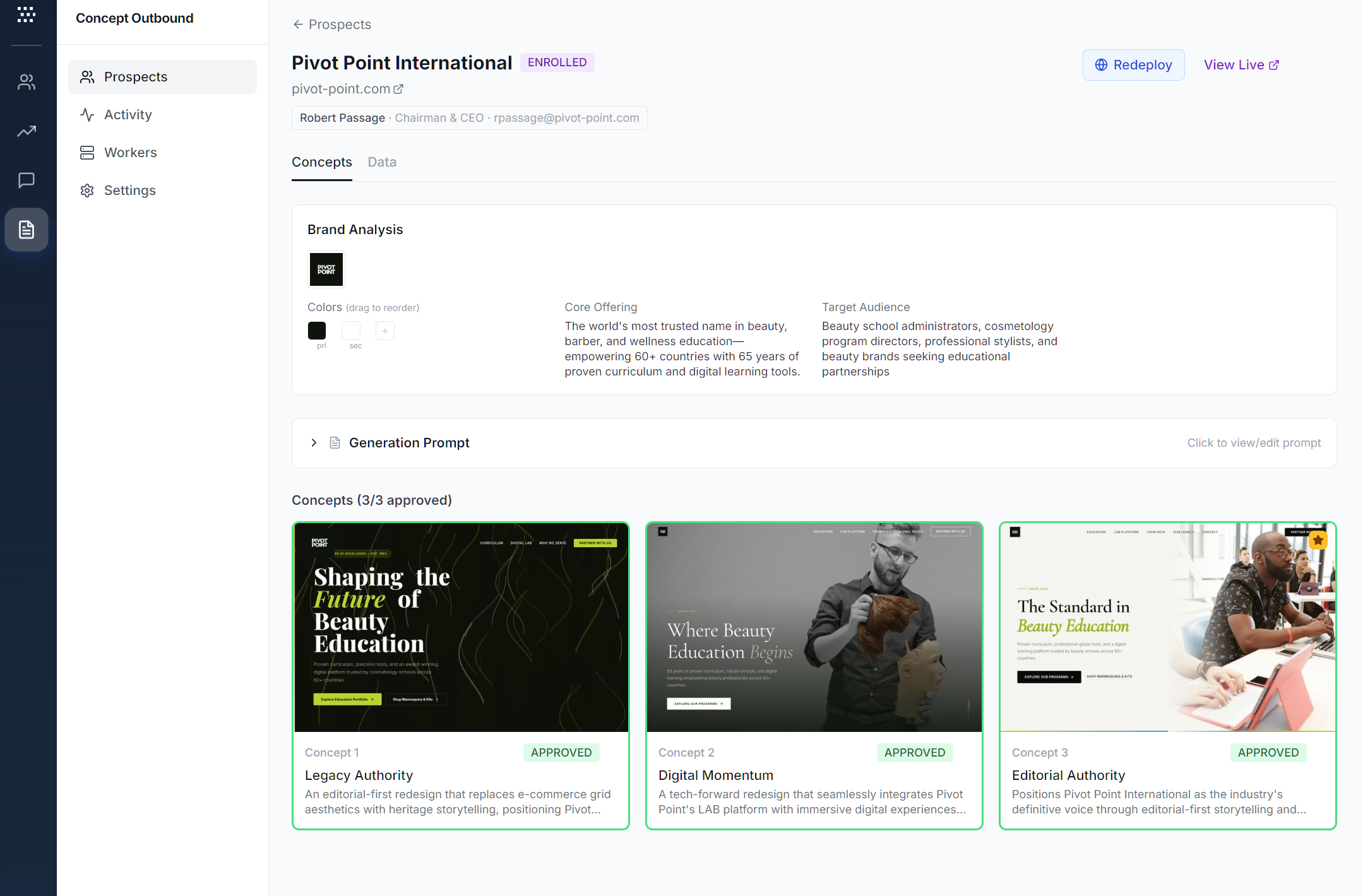Click the people icon in the dark navigation rail
The width and height of the screenshot is (1363, 896).
pyautogui.click(x=26, y=81)
